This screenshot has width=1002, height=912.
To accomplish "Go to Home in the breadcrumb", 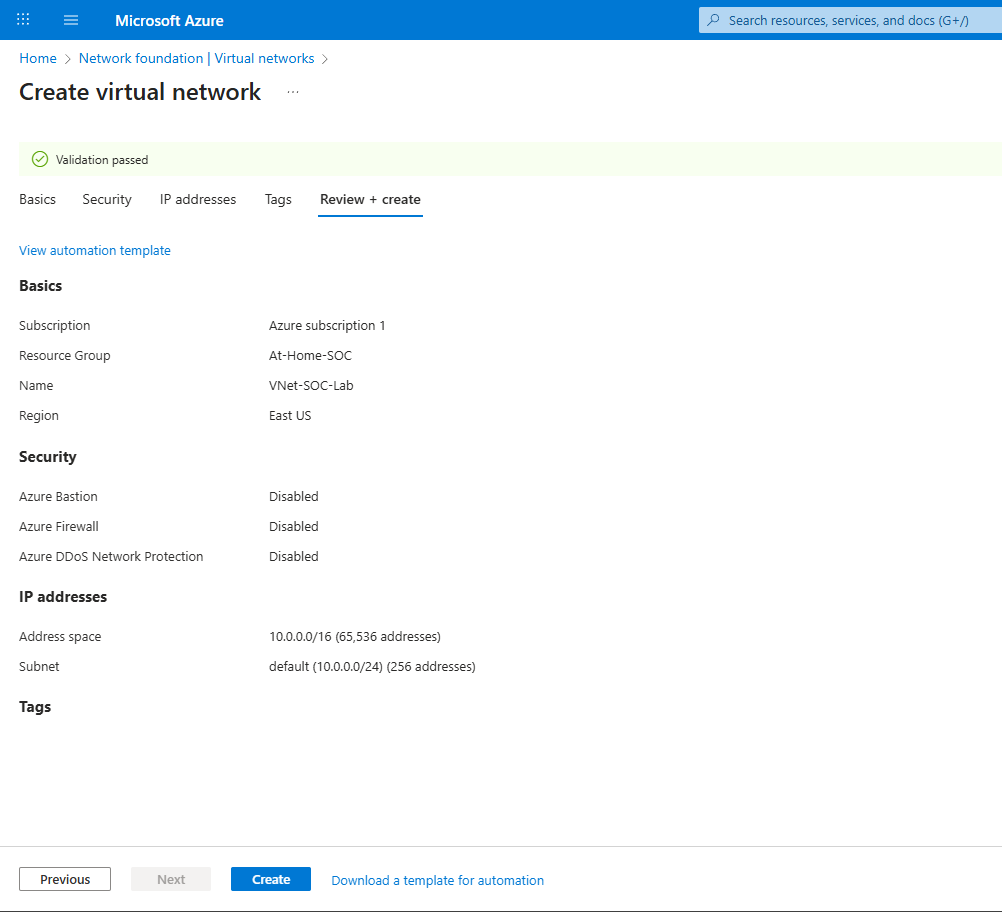I will click(38, 58).
